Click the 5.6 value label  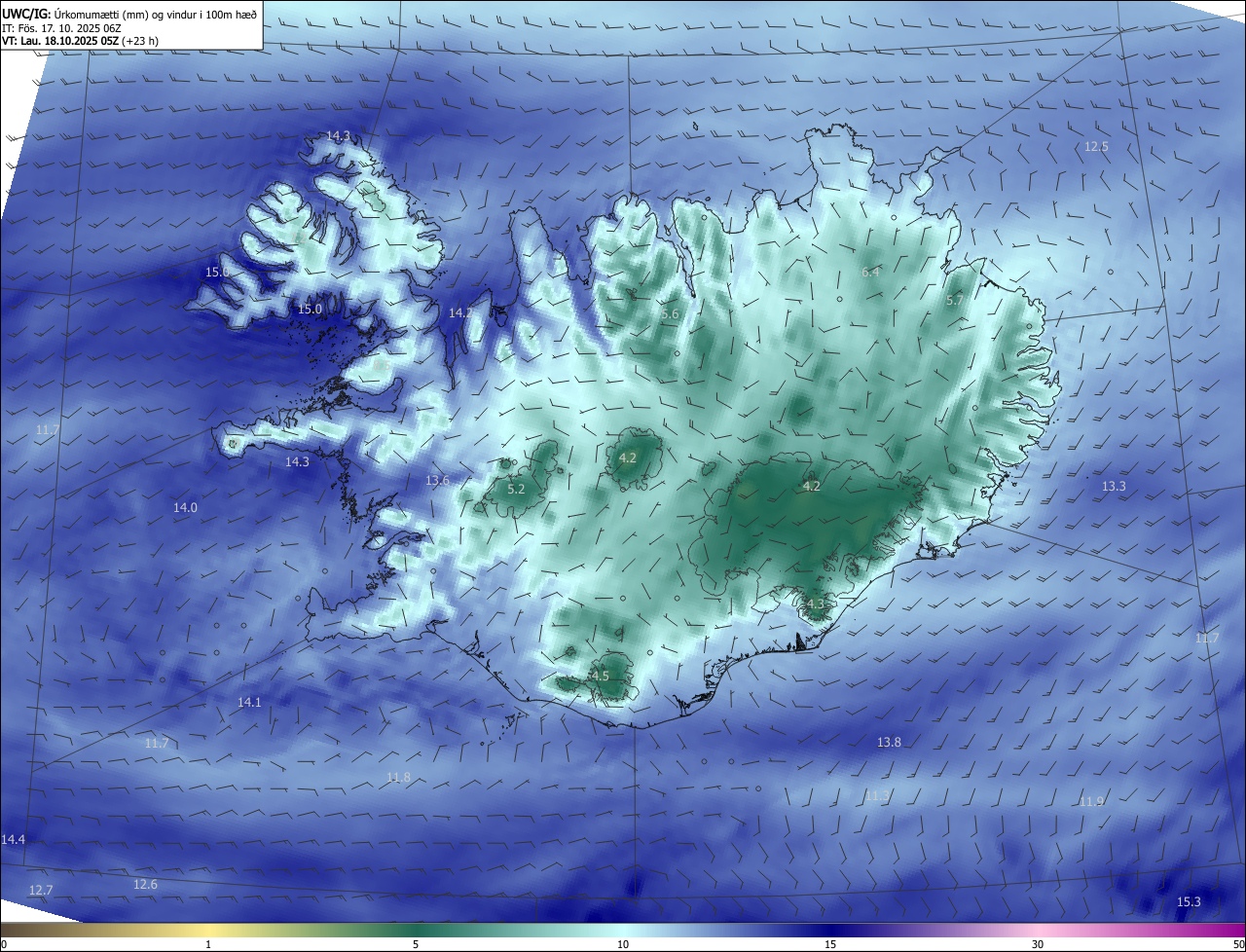pos(670,313)
